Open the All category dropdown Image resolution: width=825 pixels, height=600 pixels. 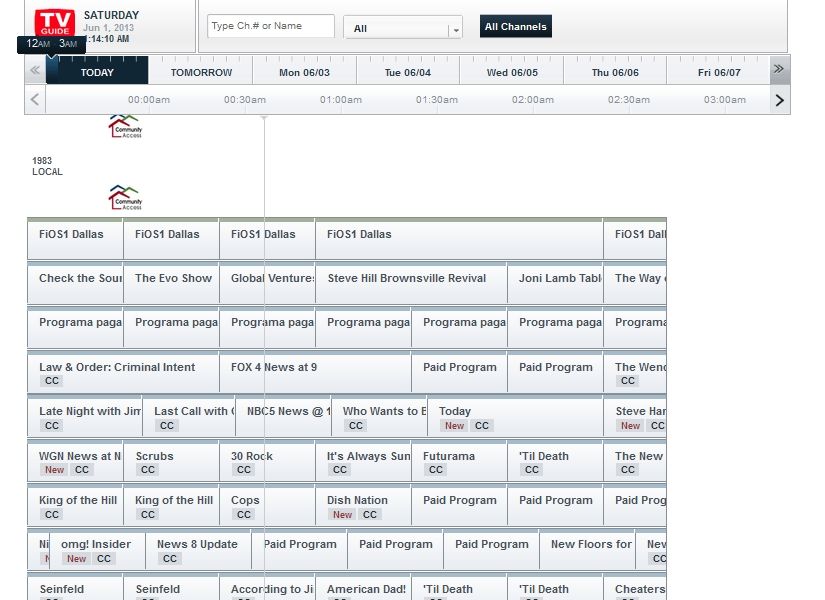tap(403, 28)
